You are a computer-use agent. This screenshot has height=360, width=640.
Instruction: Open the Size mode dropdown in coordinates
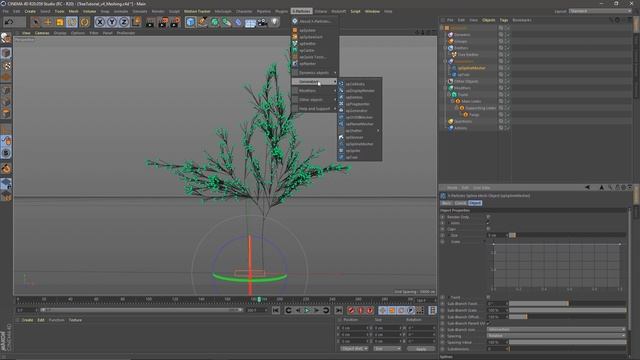click(387, 349)
